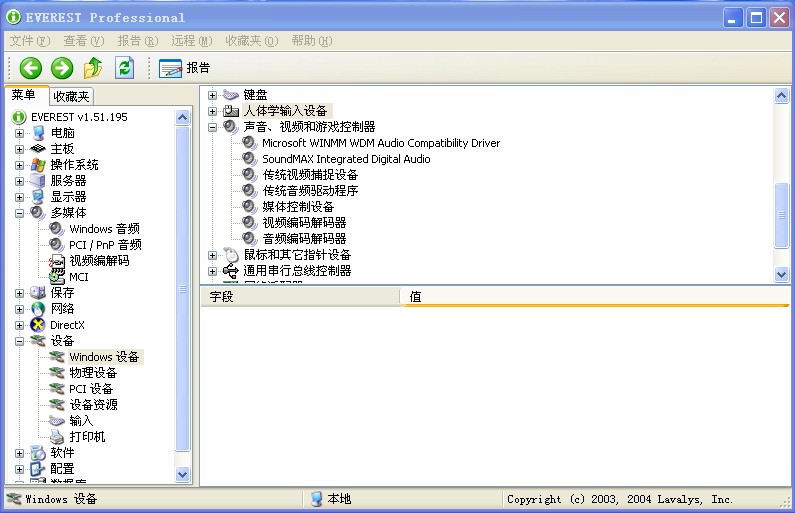This screenshot has height=513, width=795.
Task: Click the left tree scrollbar down arrow
Action: (183, 474)
